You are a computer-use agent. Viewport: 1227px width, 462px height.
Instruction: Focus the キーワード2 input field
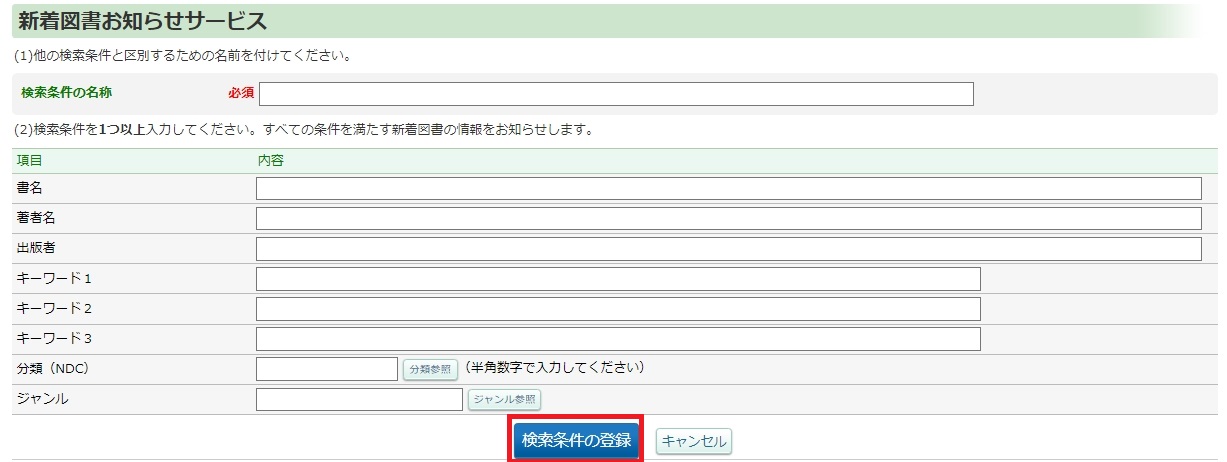coord(618,309)
